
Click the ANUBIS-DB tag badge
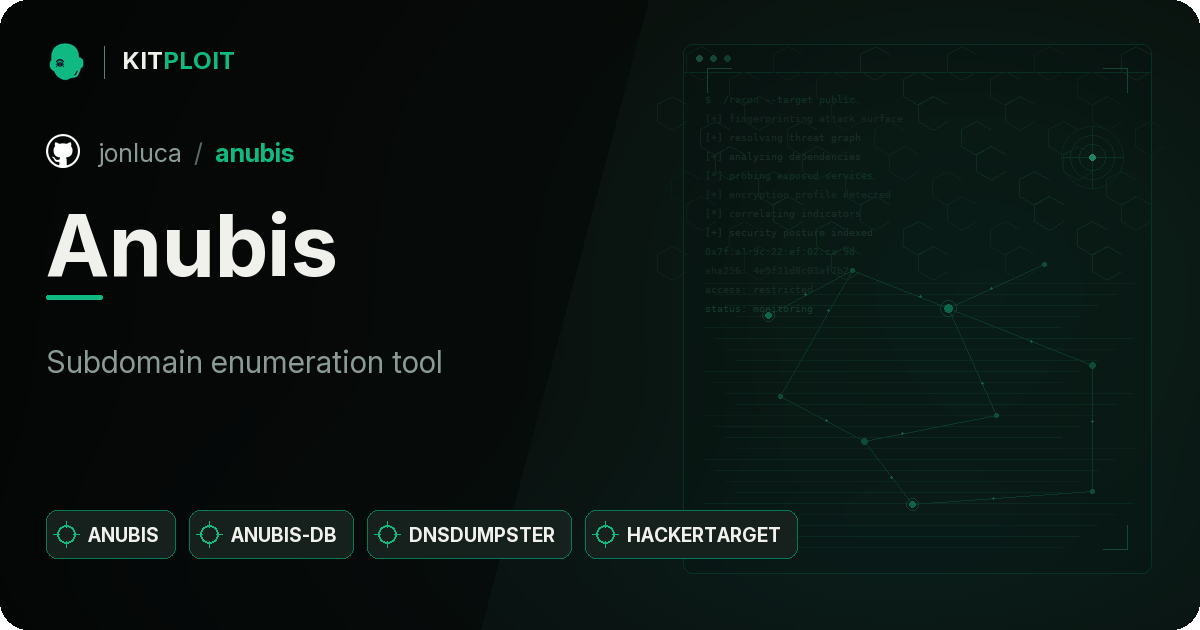[271, 535]
